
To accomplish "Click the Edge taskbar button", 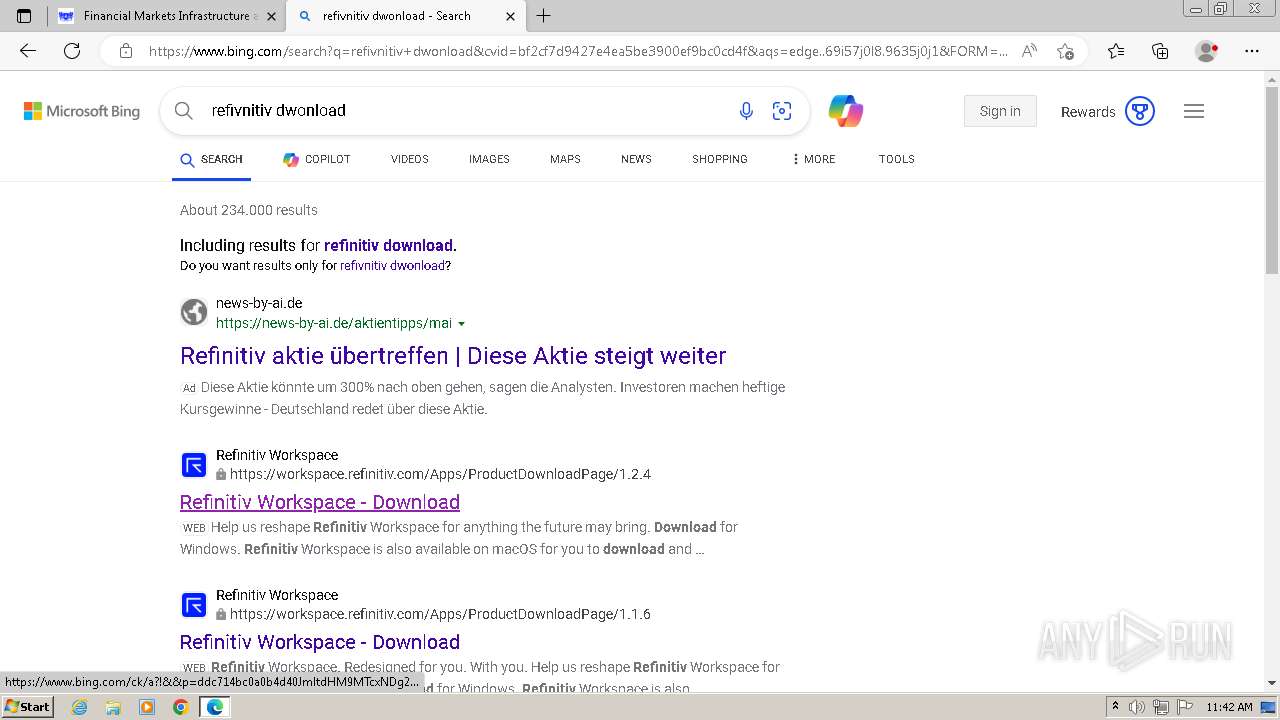I will click(x=215, y=707).
